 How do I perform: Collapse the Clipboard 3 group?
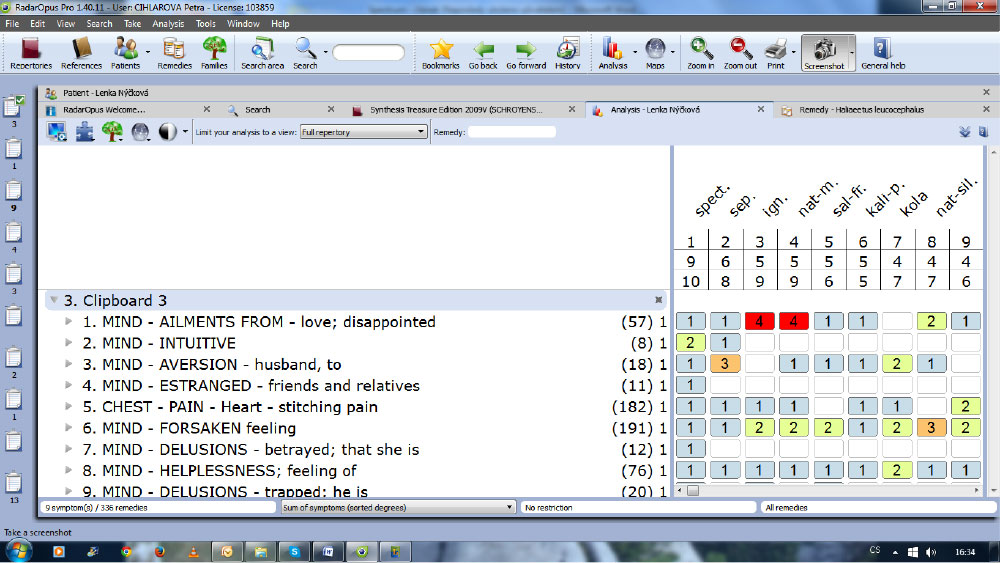coord(54,300)
